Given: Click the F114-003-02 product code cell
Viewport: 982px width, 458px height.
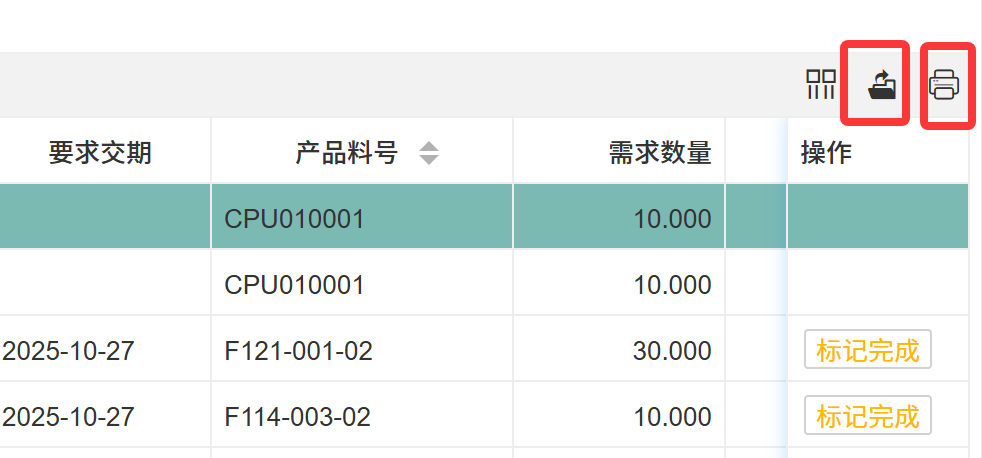Looking at the screenshot, I should tap(298, 416).
